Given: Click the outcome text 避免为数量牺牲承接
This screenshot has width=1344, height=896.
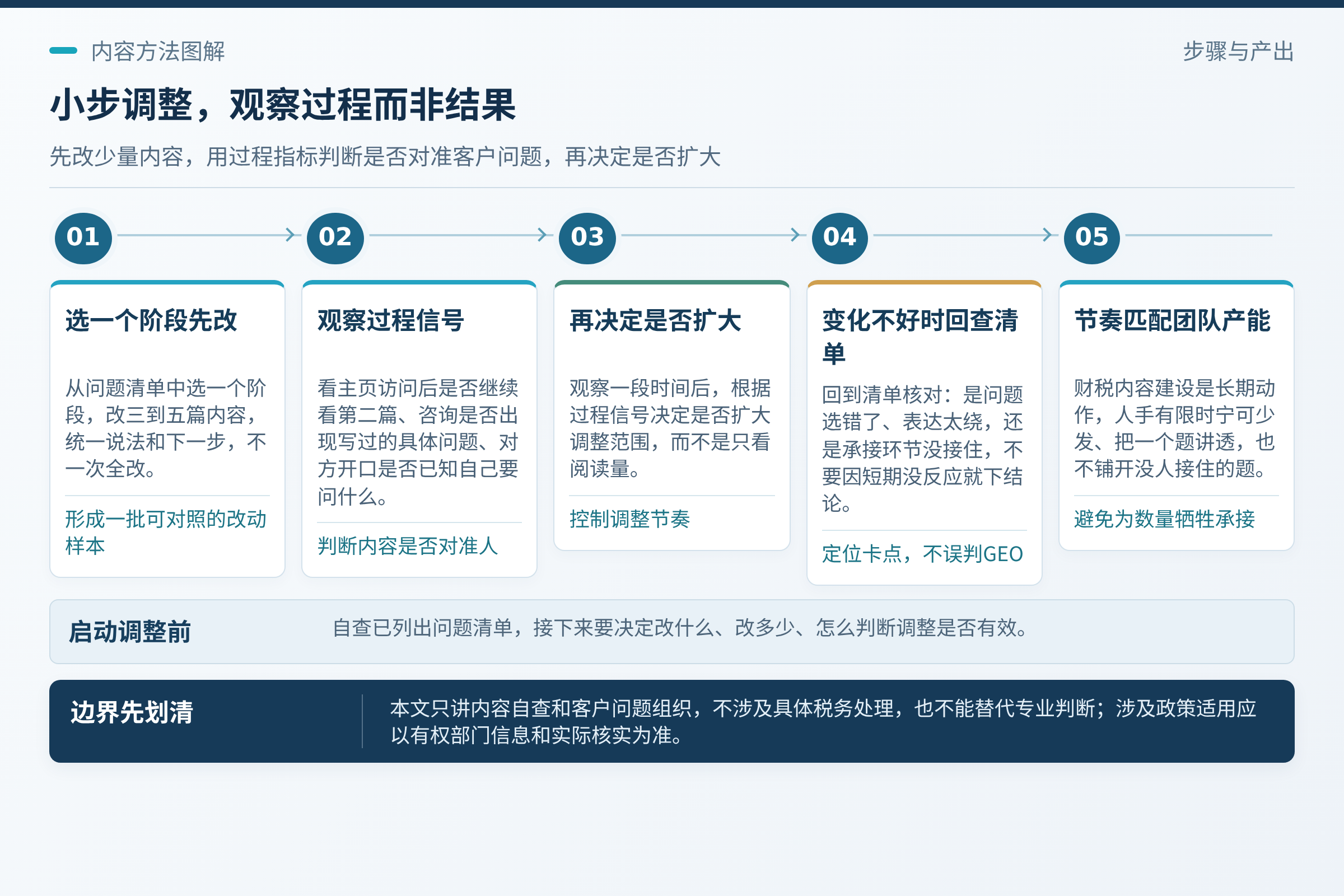Looking at the screenshot, I should coord(1165,520).
